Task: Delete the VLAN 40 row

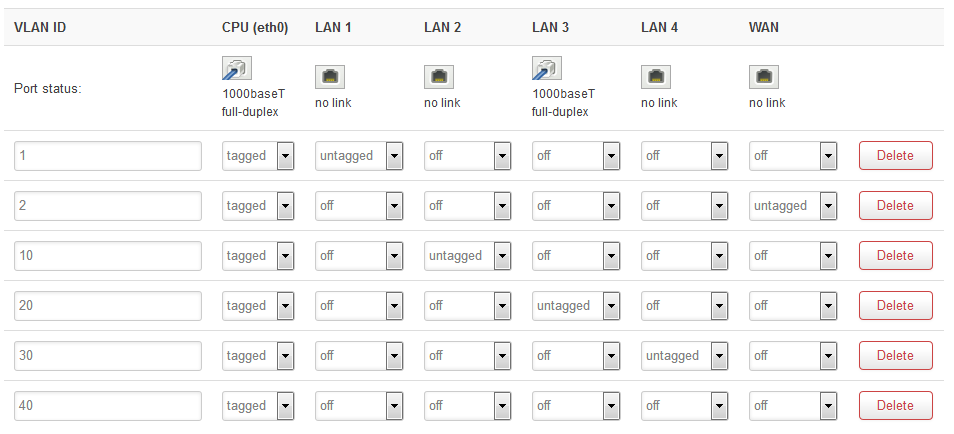Action: point(896,405)
